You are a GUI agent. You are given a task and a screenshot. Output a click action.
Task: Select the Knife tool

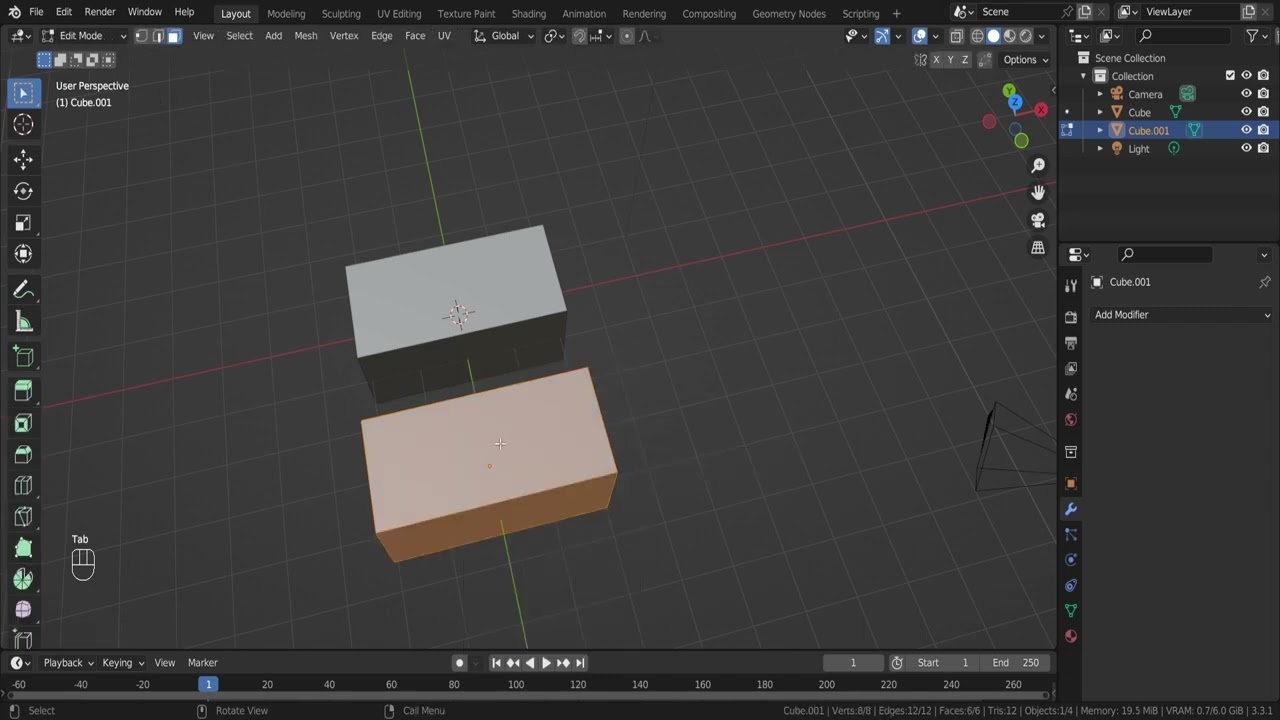23,516
